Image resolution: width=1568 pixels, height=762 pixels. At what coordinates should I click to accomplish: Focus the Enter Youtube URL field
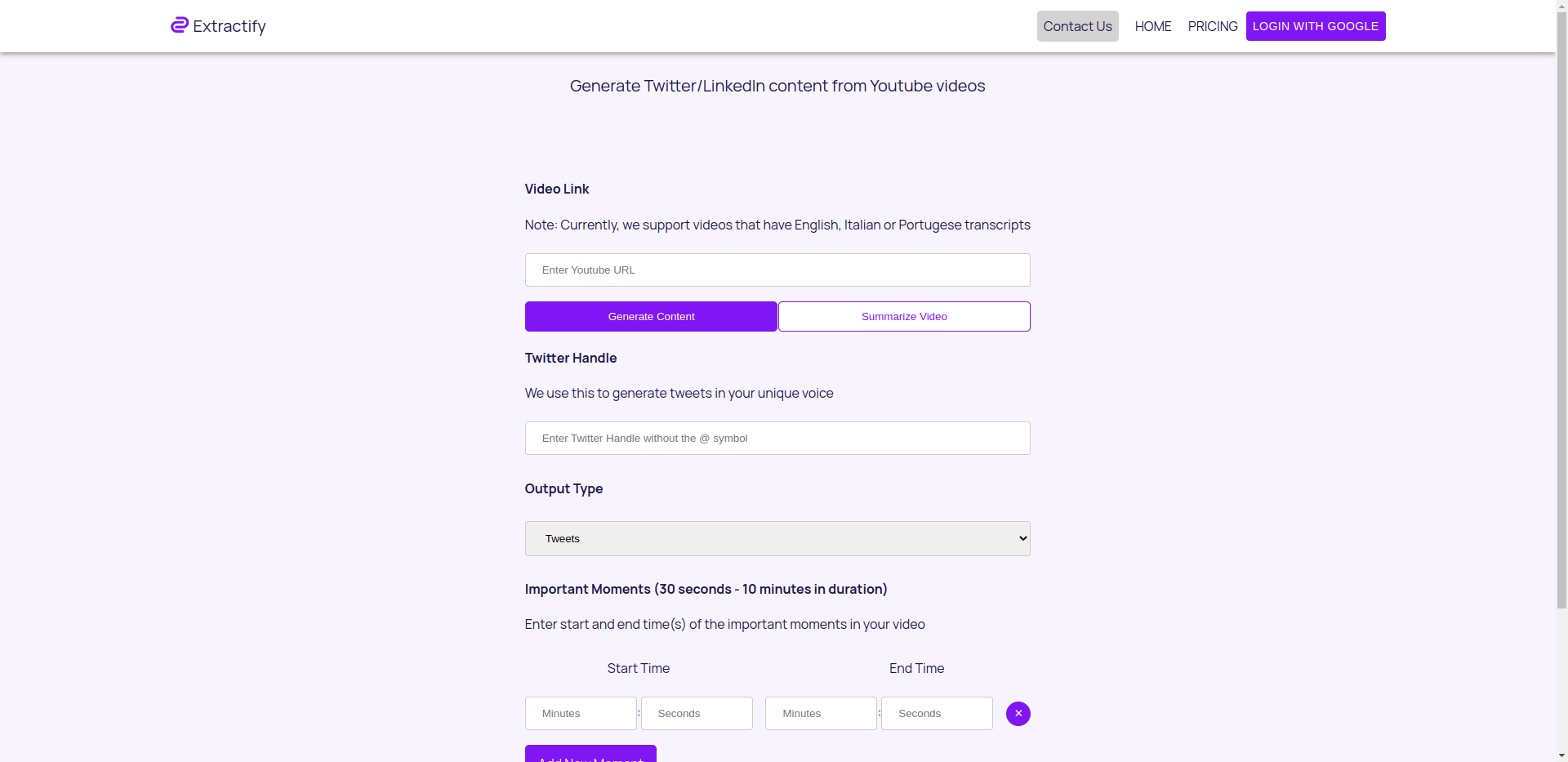point(777,270)
